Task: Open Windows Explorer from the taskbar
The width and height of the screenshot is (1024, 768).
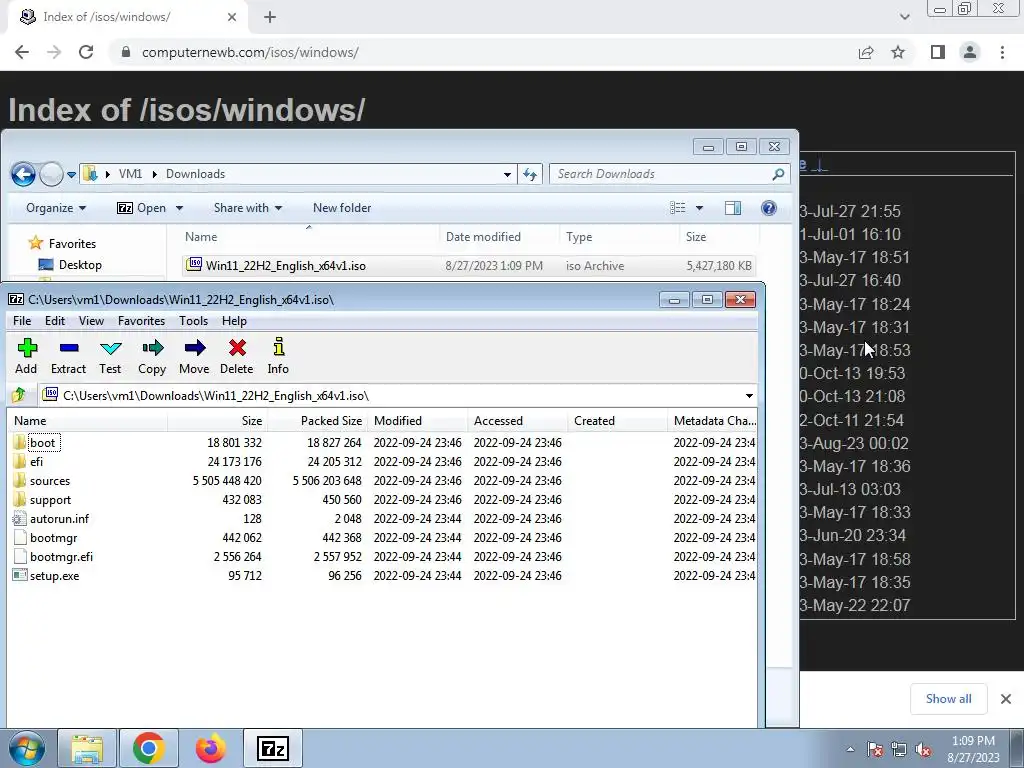Action: pos(87,748)
